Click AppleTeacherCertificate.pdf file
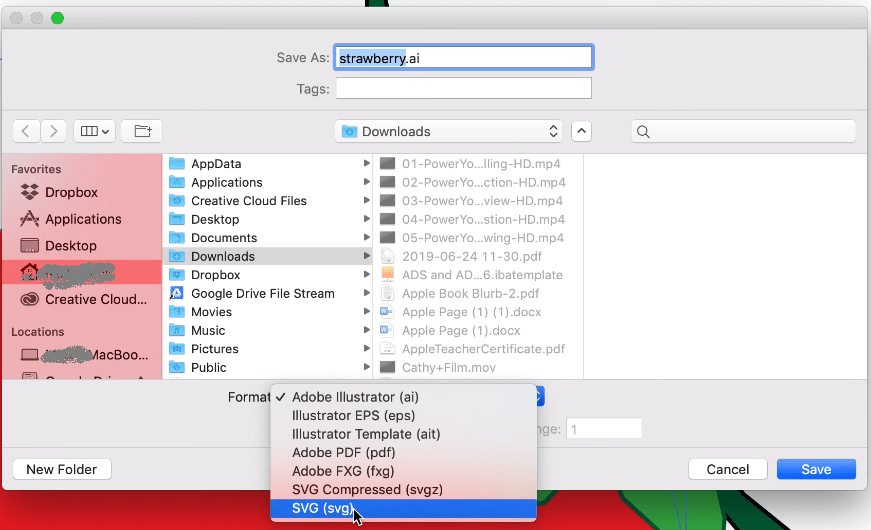871x530 pixels. coord(478,349)
